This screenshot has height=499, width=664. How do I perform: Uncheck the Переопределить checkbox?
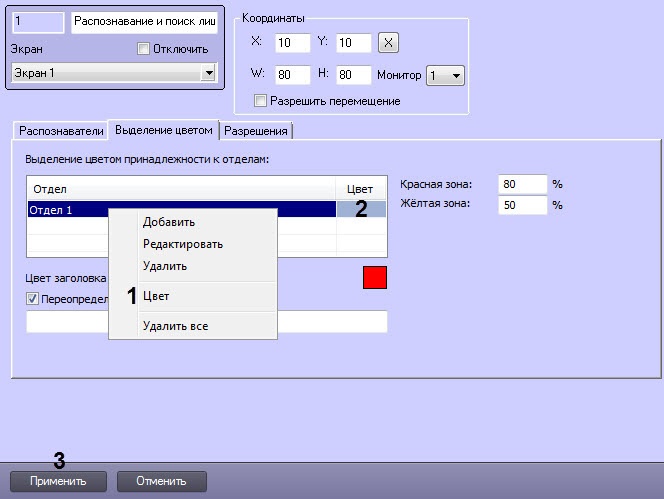pyautogui.click(x=33, y=298)
